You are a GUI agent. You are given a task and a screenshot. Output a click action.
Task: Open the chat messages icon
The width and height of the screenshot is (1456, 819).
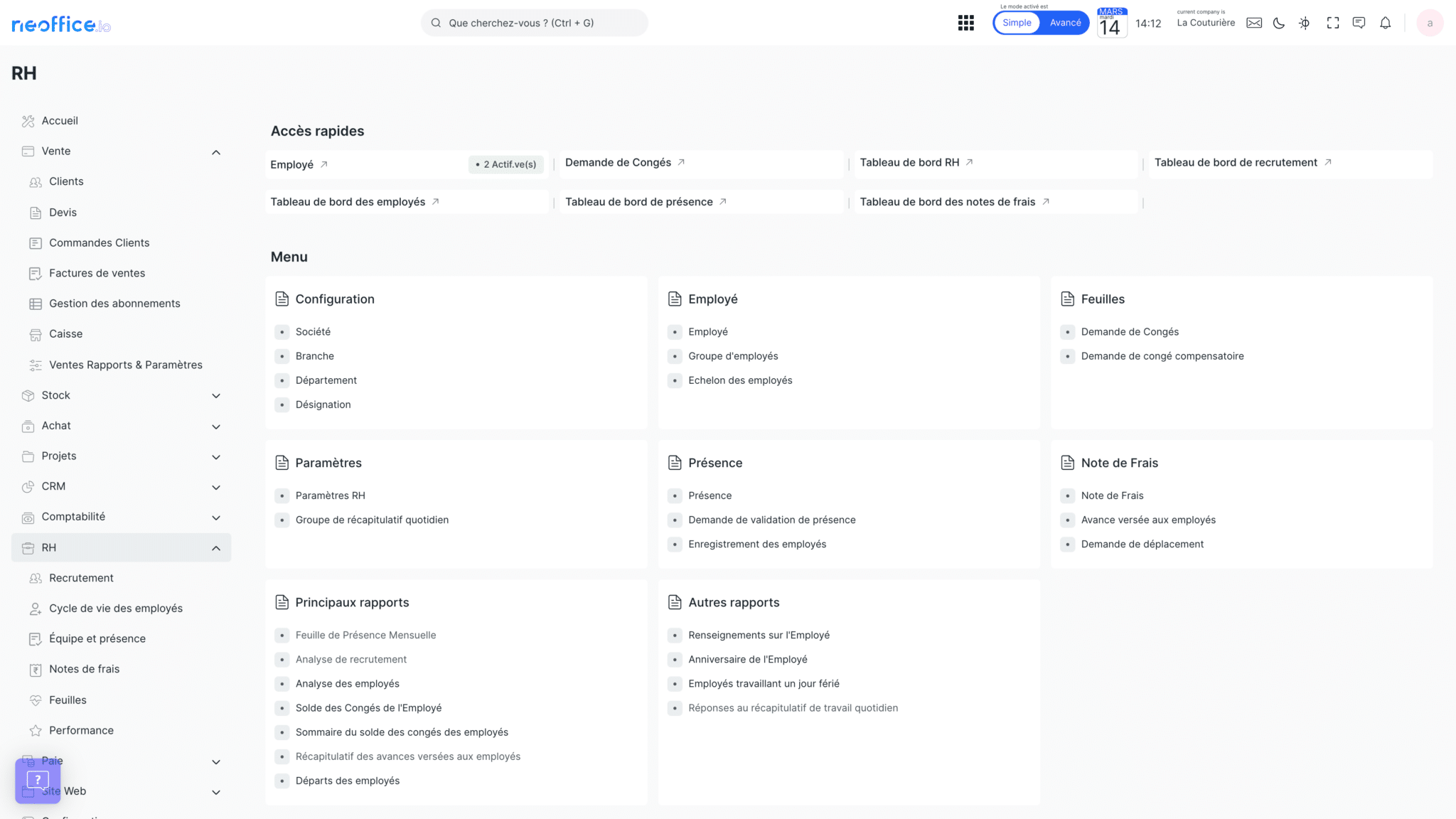click(x=1359, y=23)
